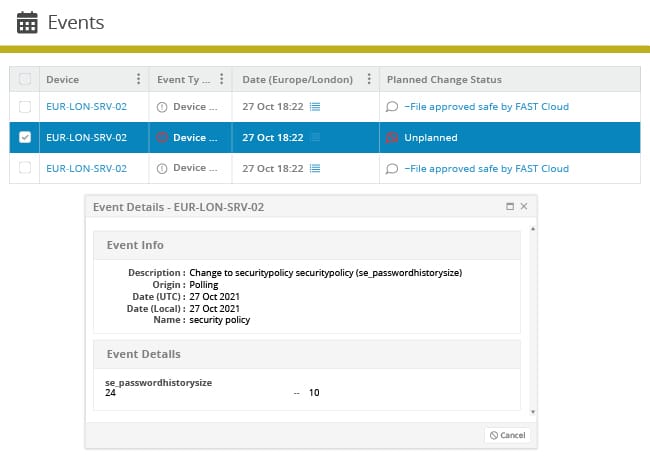Click event type icon in first row
Image resolution: width=650 pixels, height=457 pixels.
click(162, 107)
